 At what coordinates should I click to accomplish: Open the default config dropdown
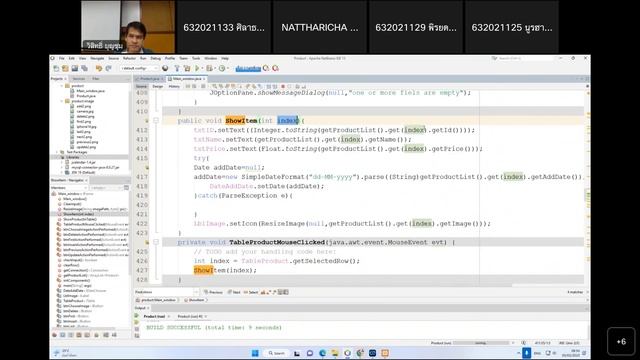coord(139,68)
